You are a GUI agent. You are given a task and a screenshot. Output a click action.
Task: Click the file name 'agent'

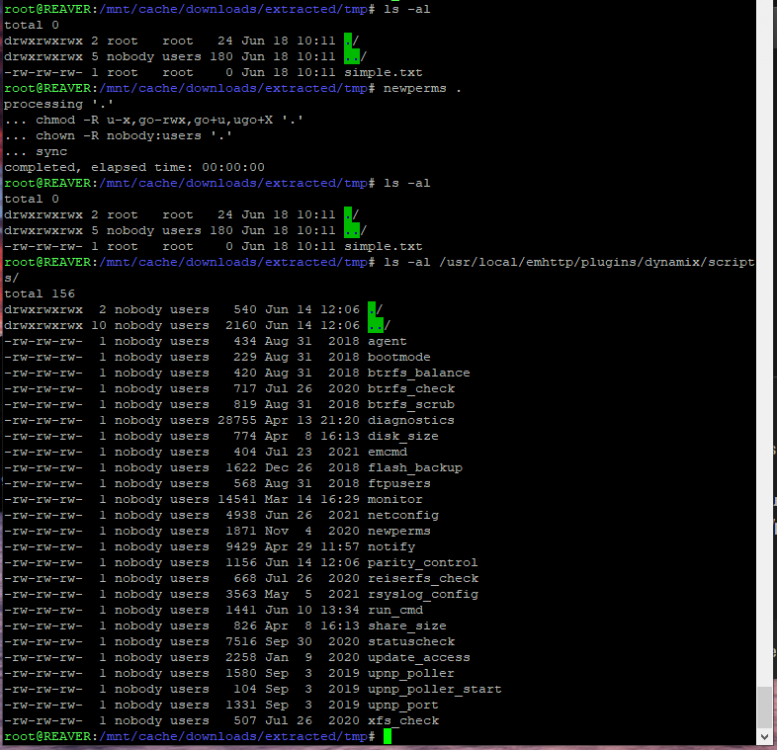(x=387, y=341)
